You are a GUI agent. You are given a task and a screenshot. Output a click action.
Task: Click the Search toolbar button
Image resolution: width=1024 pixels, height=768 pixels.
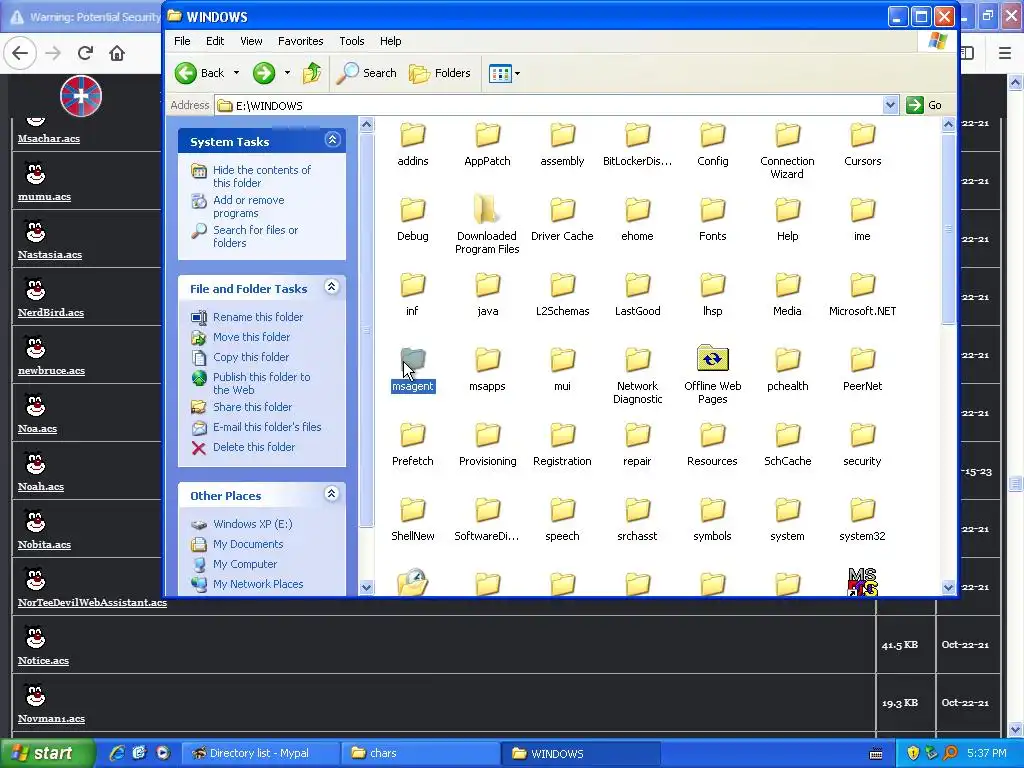click(366, 73)
